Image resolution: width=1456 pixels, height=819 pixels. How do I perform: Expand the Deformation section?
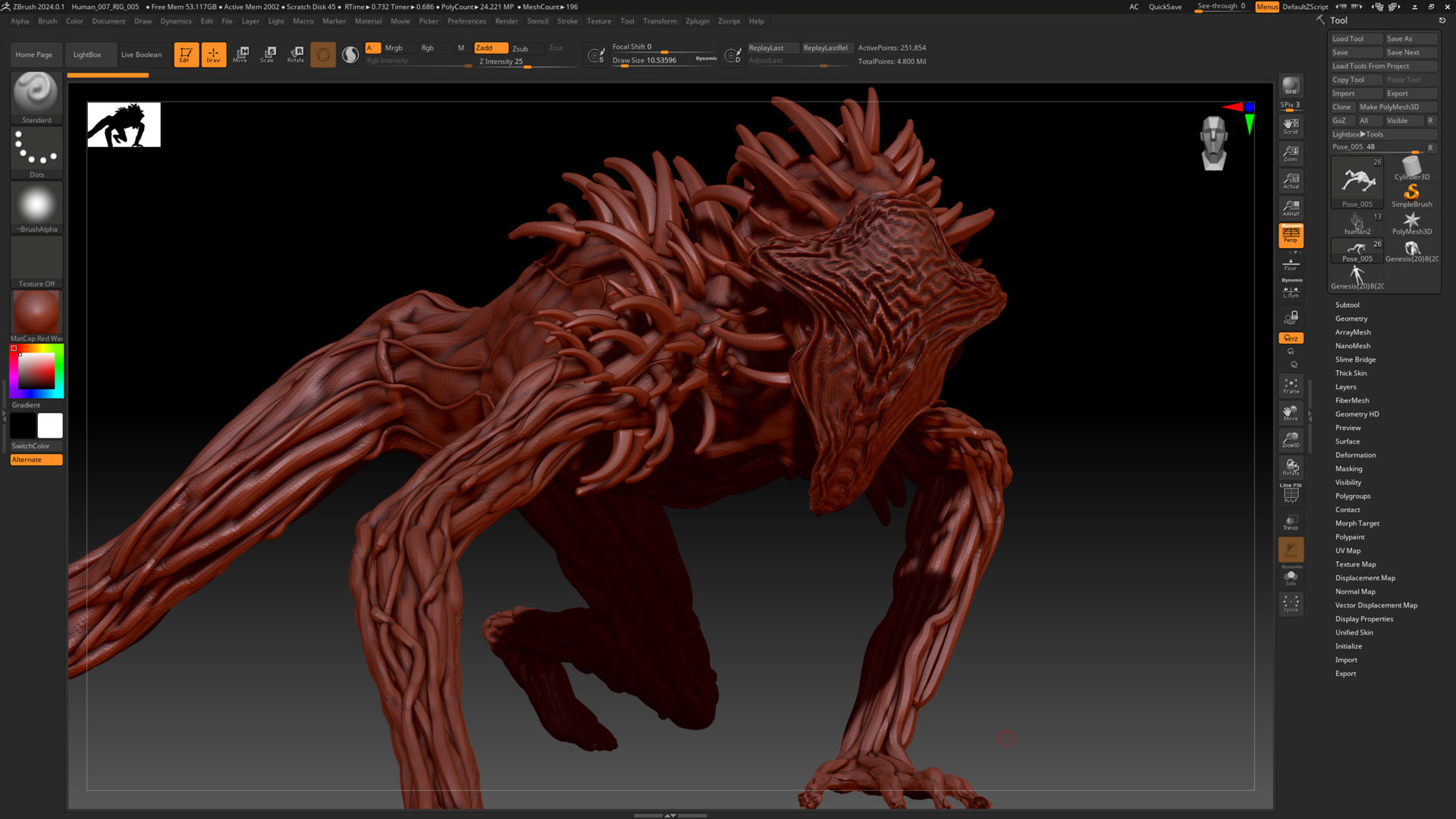(1355, 455)
